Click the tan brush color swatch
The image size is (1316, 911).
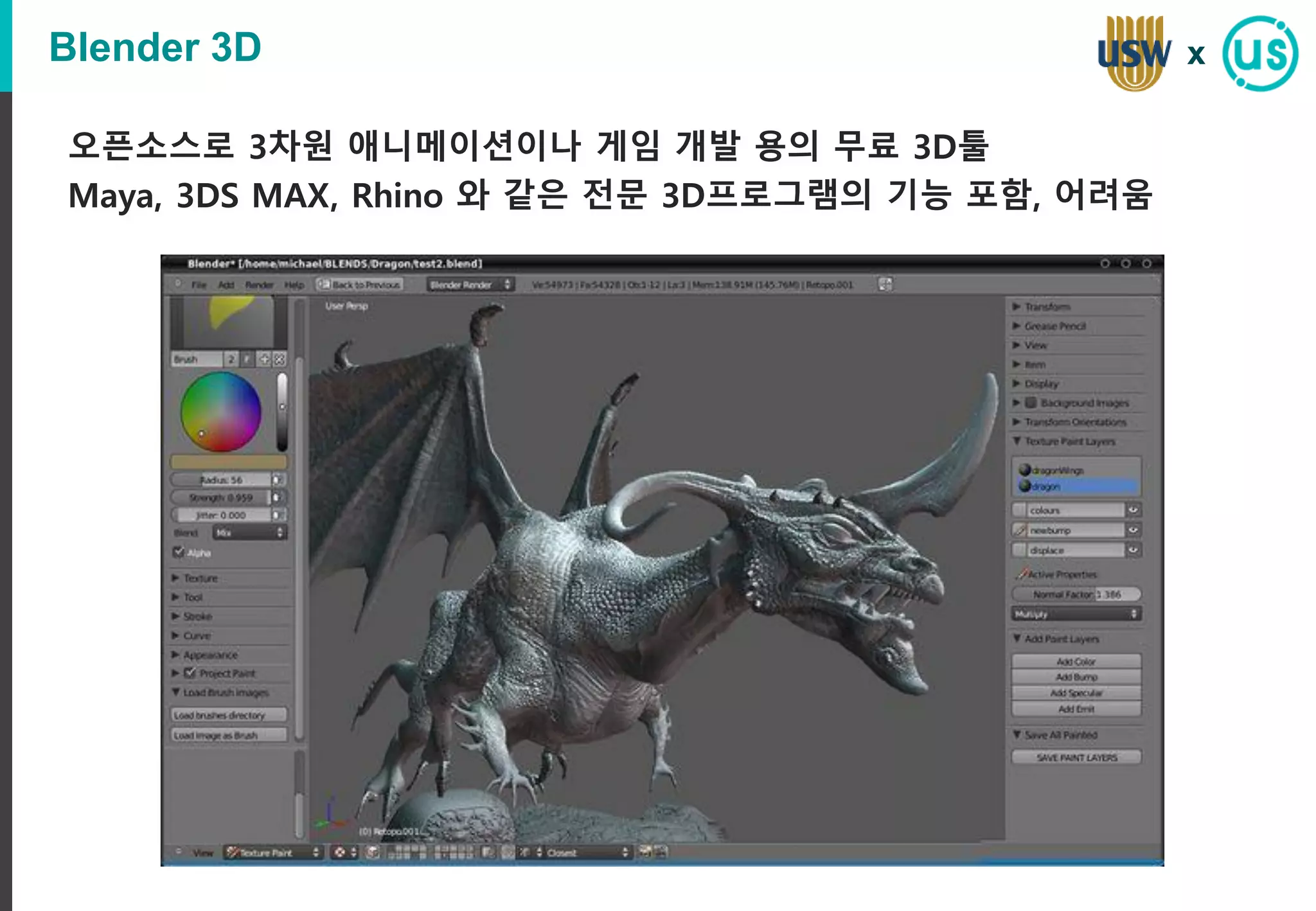[x=229, y=462]
